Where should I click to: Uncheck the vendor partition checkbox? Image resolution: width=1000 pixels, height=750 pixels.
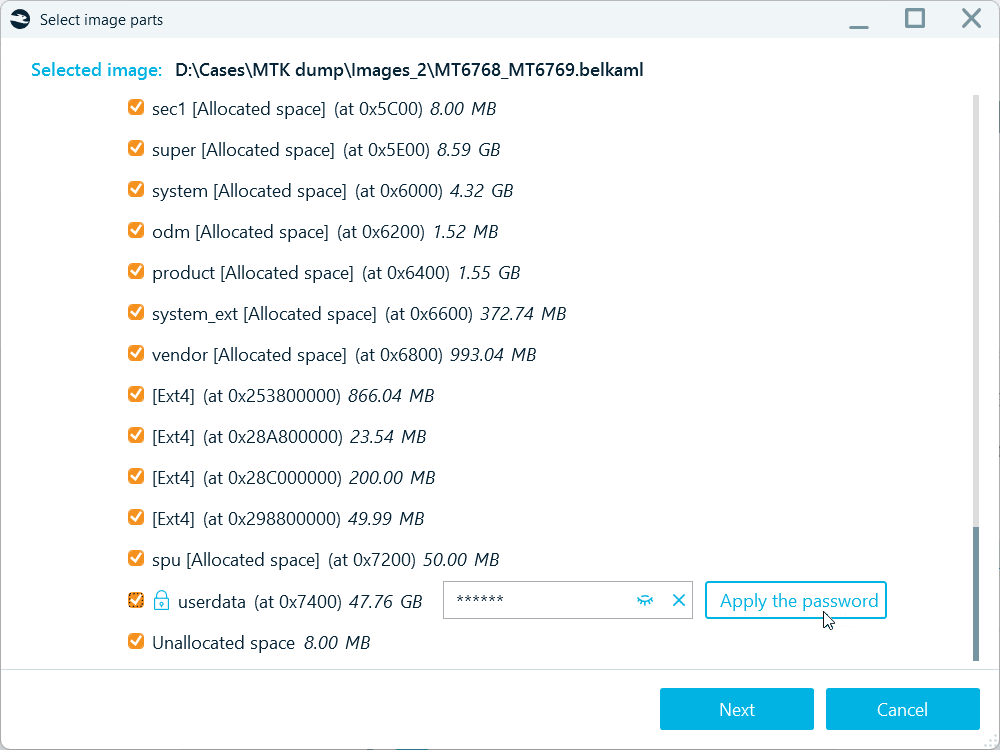(x=136, y=353)
